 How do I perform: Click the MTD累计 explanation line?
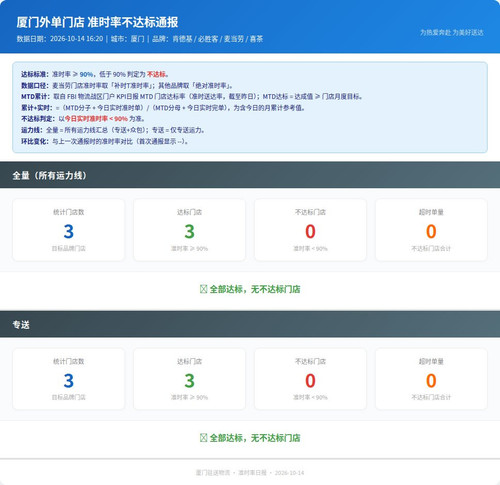pos(192,96)
